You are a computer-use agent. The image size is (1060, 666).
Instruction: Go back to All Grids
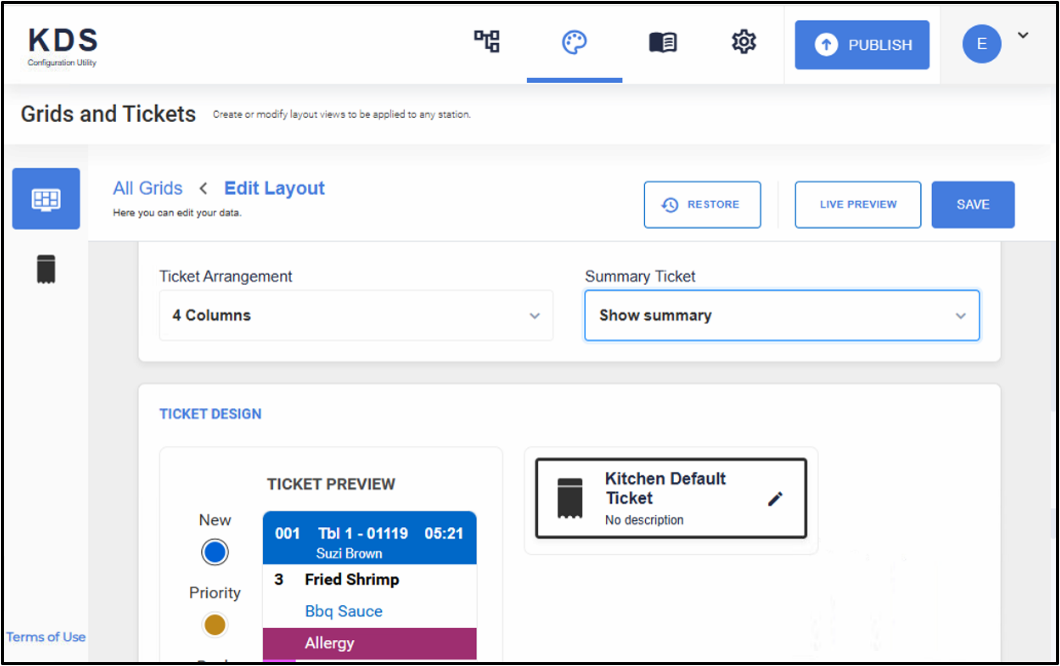click(147, 188)
